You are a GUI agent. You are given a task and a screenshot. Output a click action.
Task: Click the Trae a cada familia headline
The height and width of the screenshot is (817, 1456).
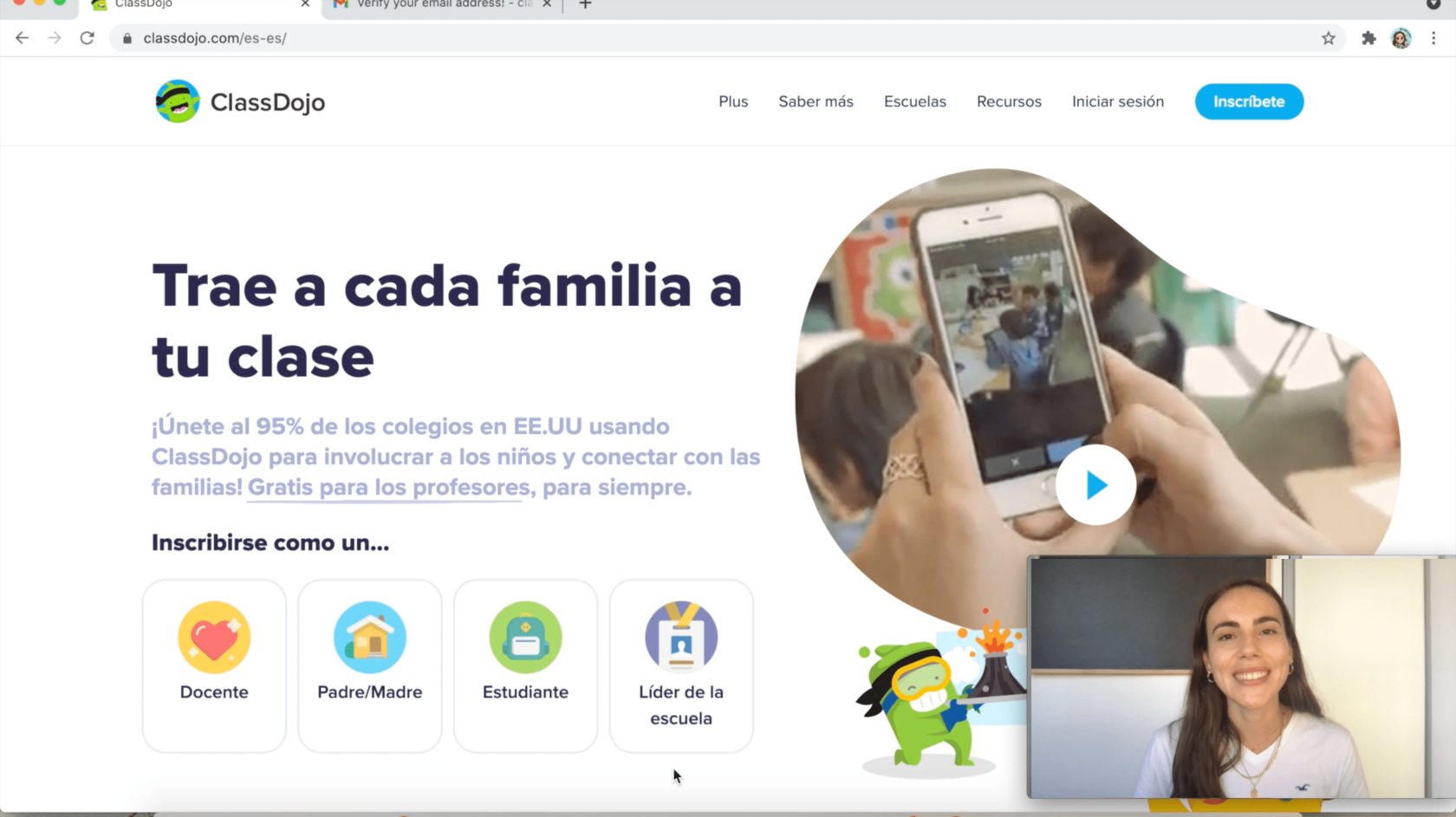point(446,321)
